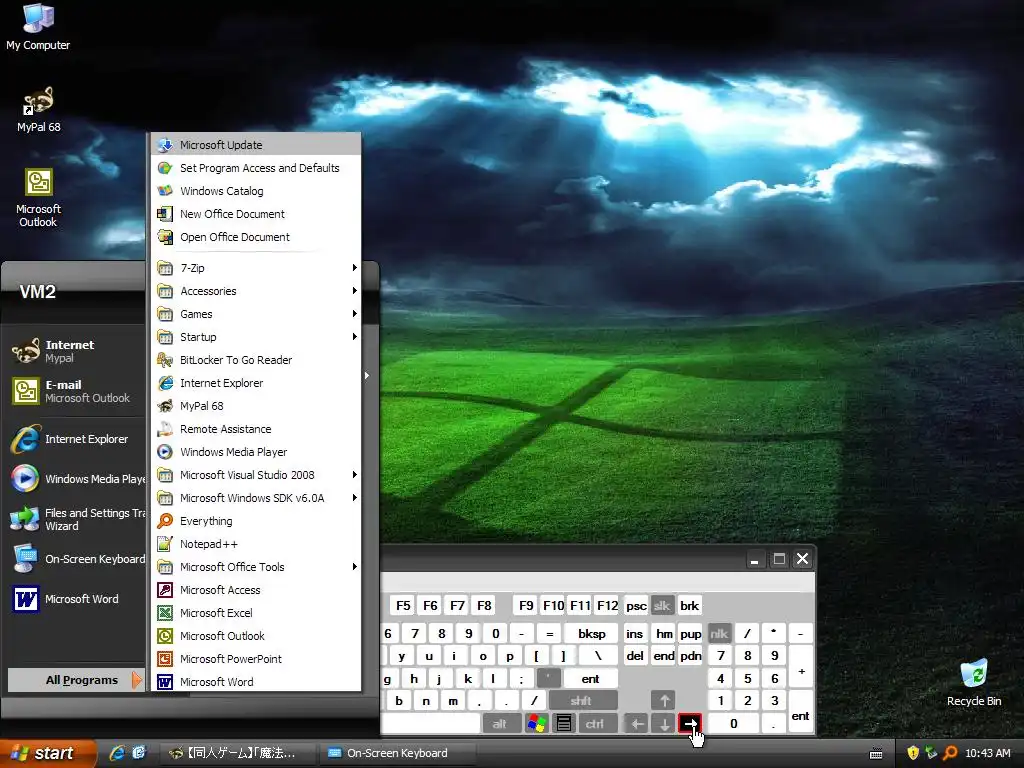Open My Computer desktop icon
Viewport: 1024px width, 768px height.
(38, 27)
